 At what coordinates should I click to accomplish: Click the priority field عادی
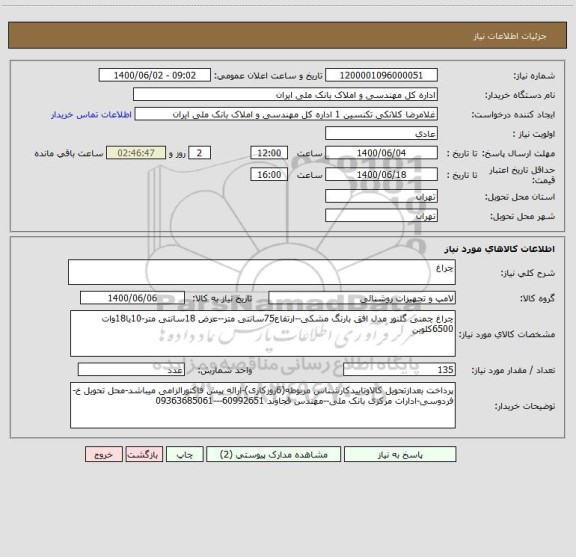(x=381, y=133)
